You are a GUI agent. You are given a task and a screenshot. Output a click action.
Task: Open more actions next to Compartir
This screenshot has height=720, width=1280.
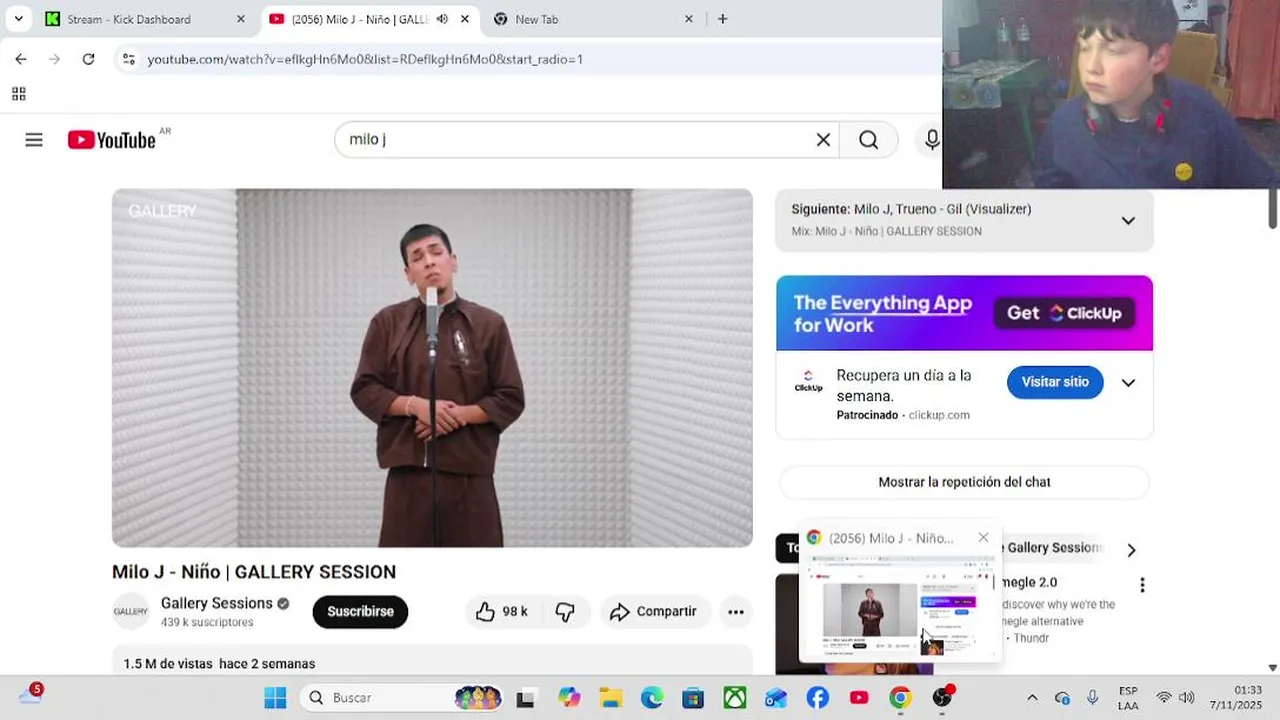(x=736, y=612)
